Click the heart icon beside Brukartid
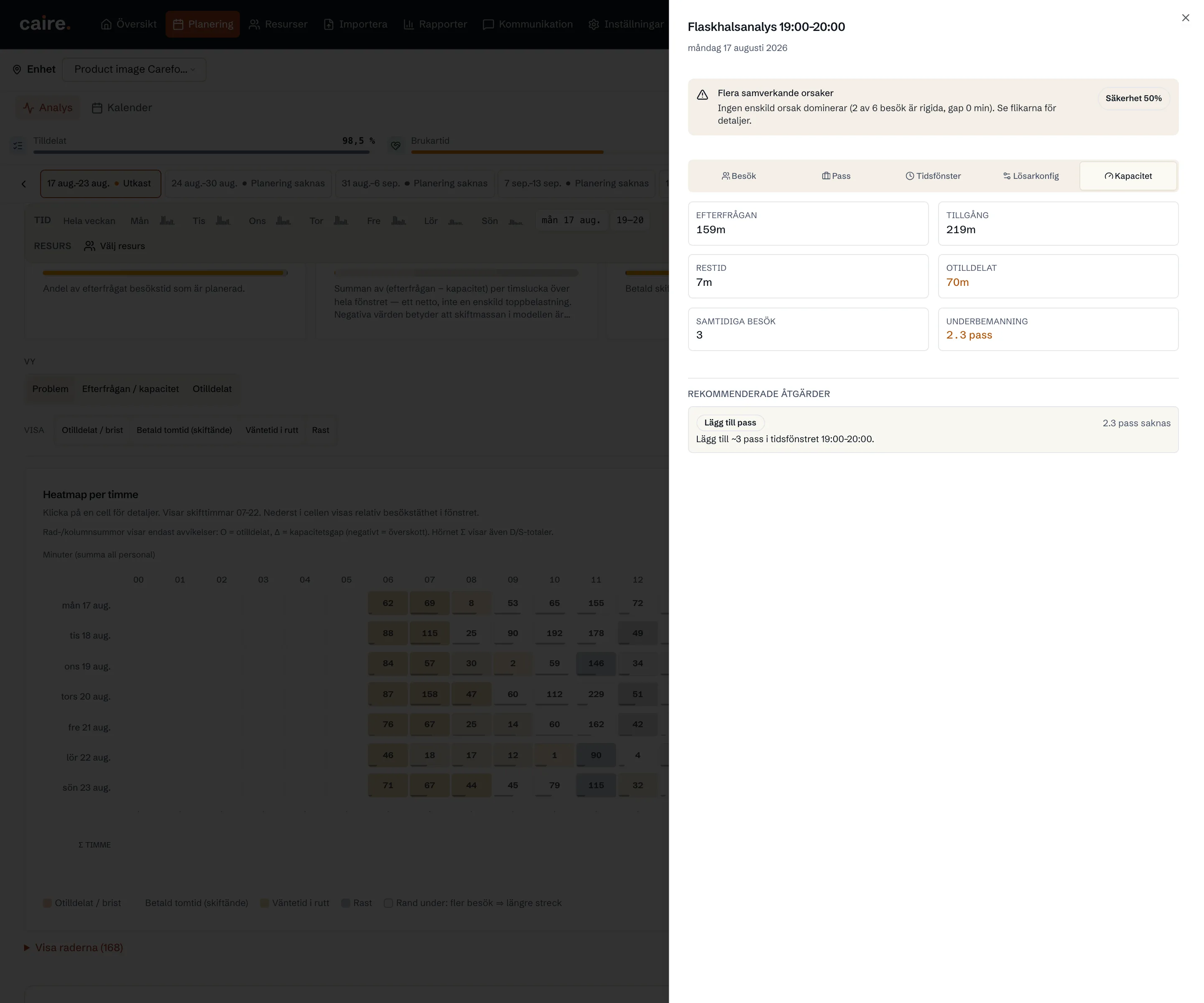The image size is (1204, 1003). coord(395,145)
